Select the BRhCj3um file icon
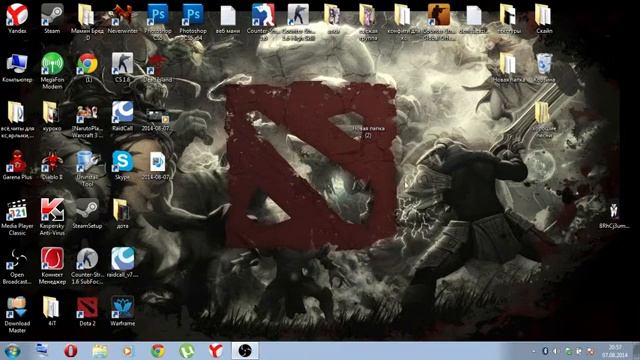The width and height of the screenshot is (640, 360). pos(614,215)
